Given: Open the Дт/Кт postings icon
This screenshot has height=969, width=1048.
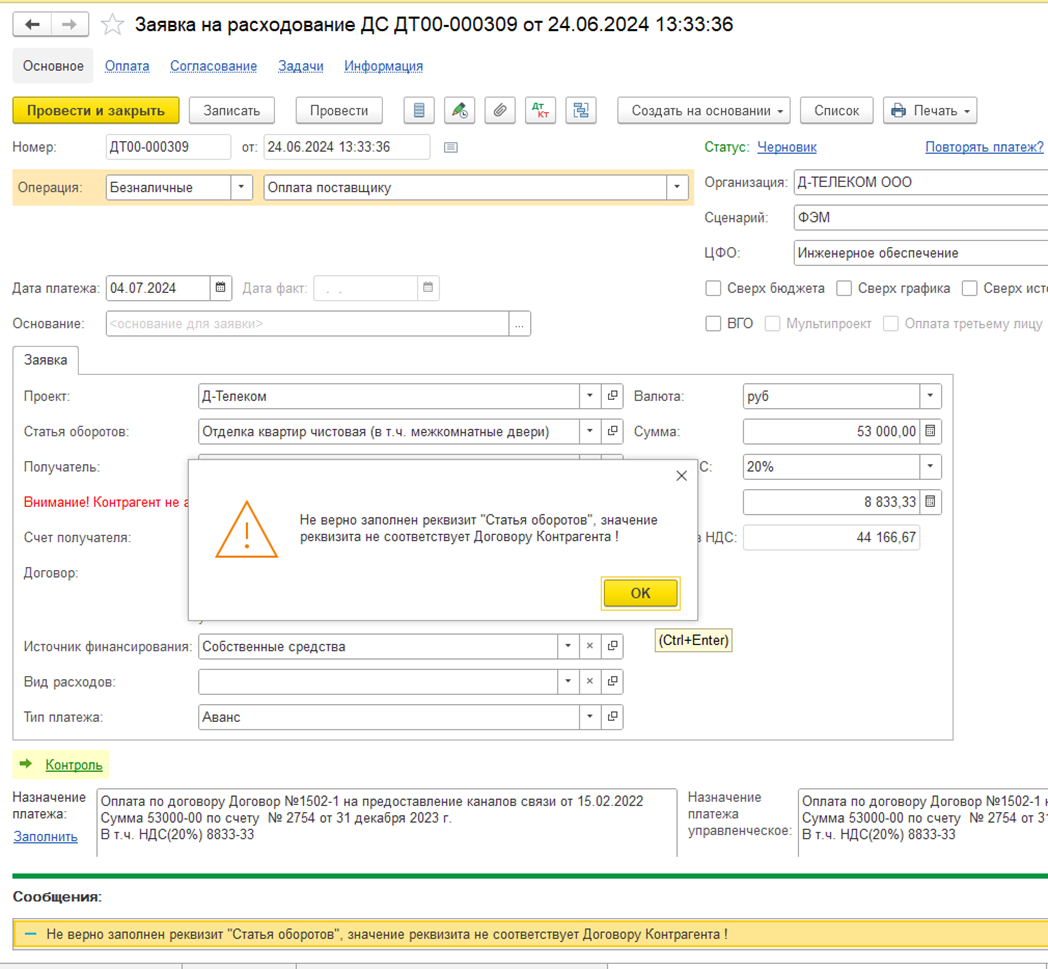Looking at the screenshot, I should click(x=540, y=111).
